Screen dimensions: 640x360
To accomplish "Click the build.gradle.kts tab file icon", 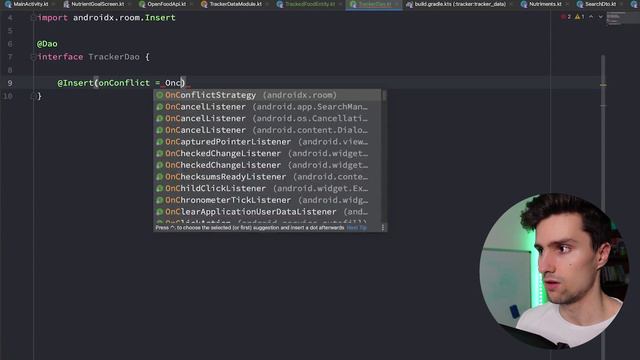I will [x=409, y=4].
